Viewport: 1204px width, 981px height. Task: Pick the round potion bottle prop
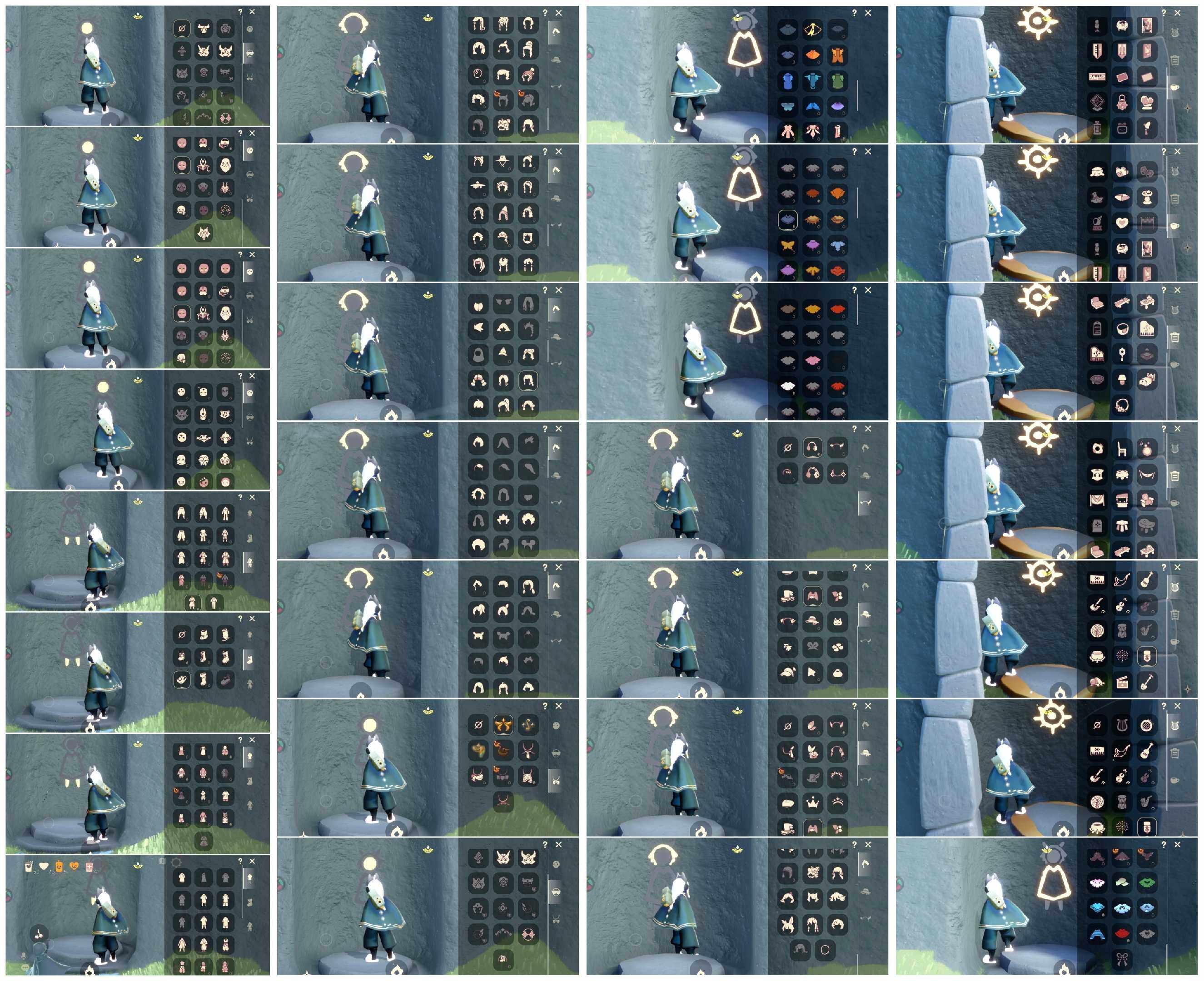(1147, 449)
